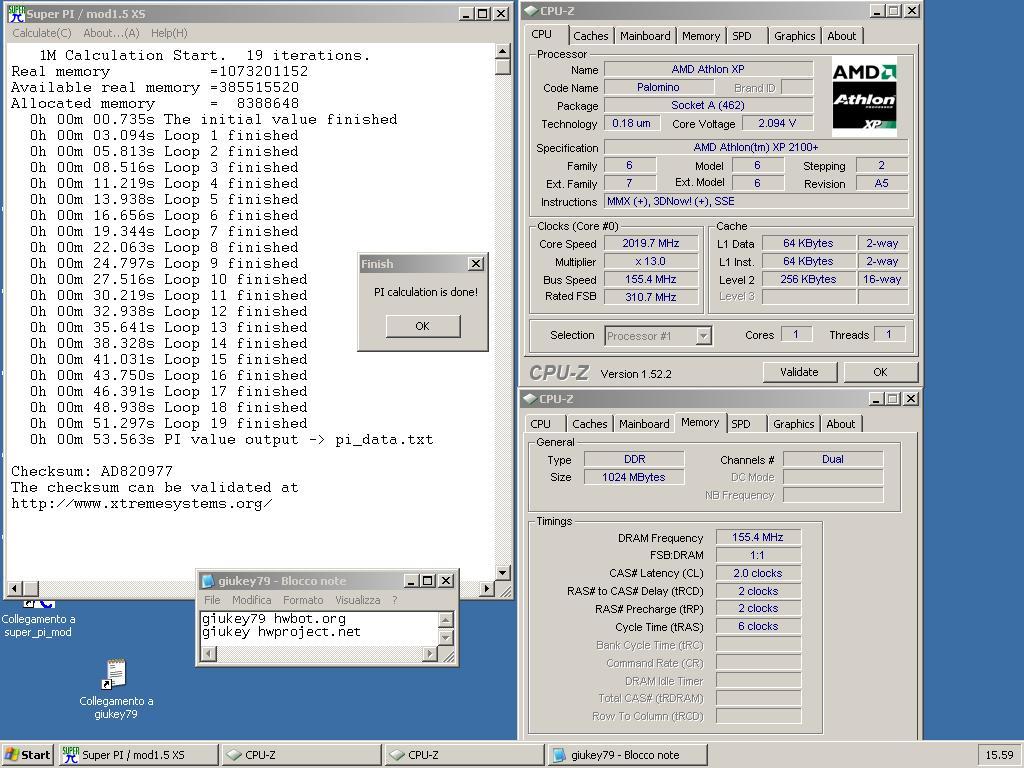Switch to Graphics tab in bottom CPU-Z
1024x768 pixels.
(793, 424)
